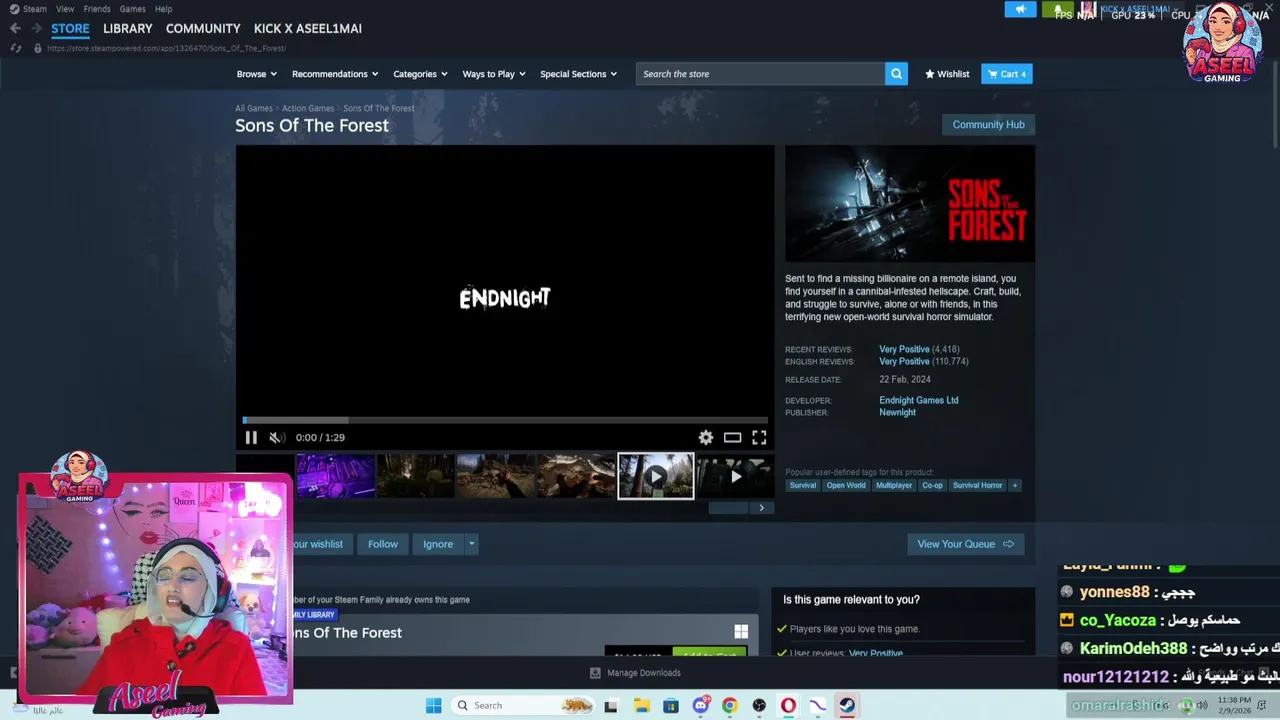The image size is (1280, 720).
Task: Open the View menu
Action: [65, 9]
